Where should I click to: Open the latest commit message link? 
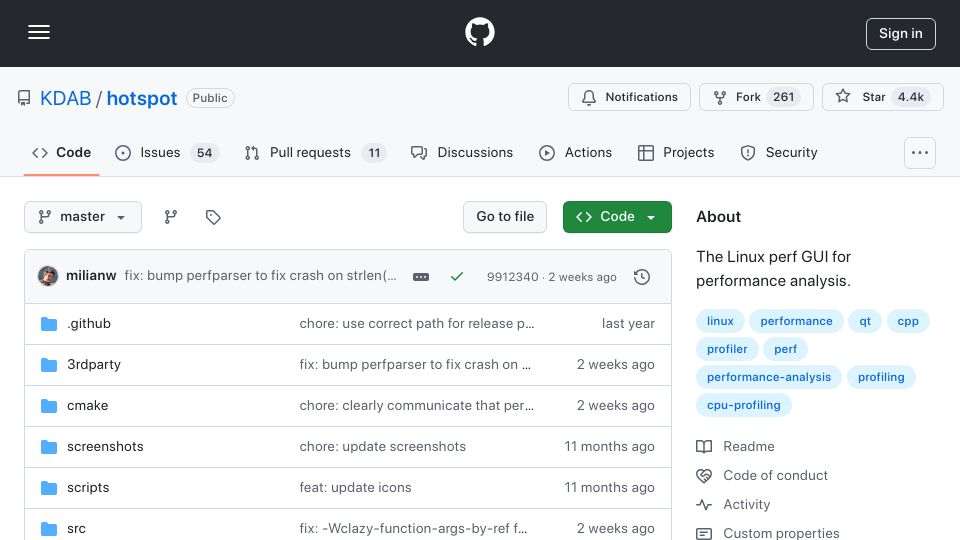(x=260, y=276)
